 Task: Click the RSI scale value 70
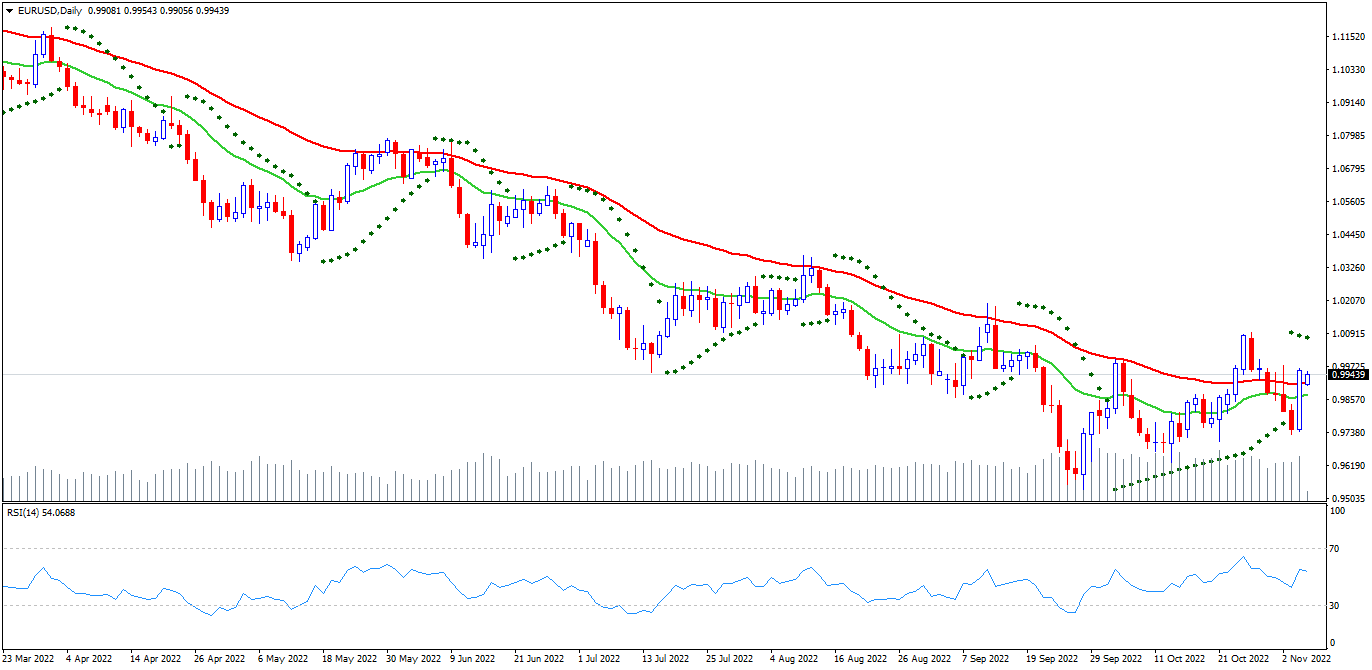[x=1335, y=549]
